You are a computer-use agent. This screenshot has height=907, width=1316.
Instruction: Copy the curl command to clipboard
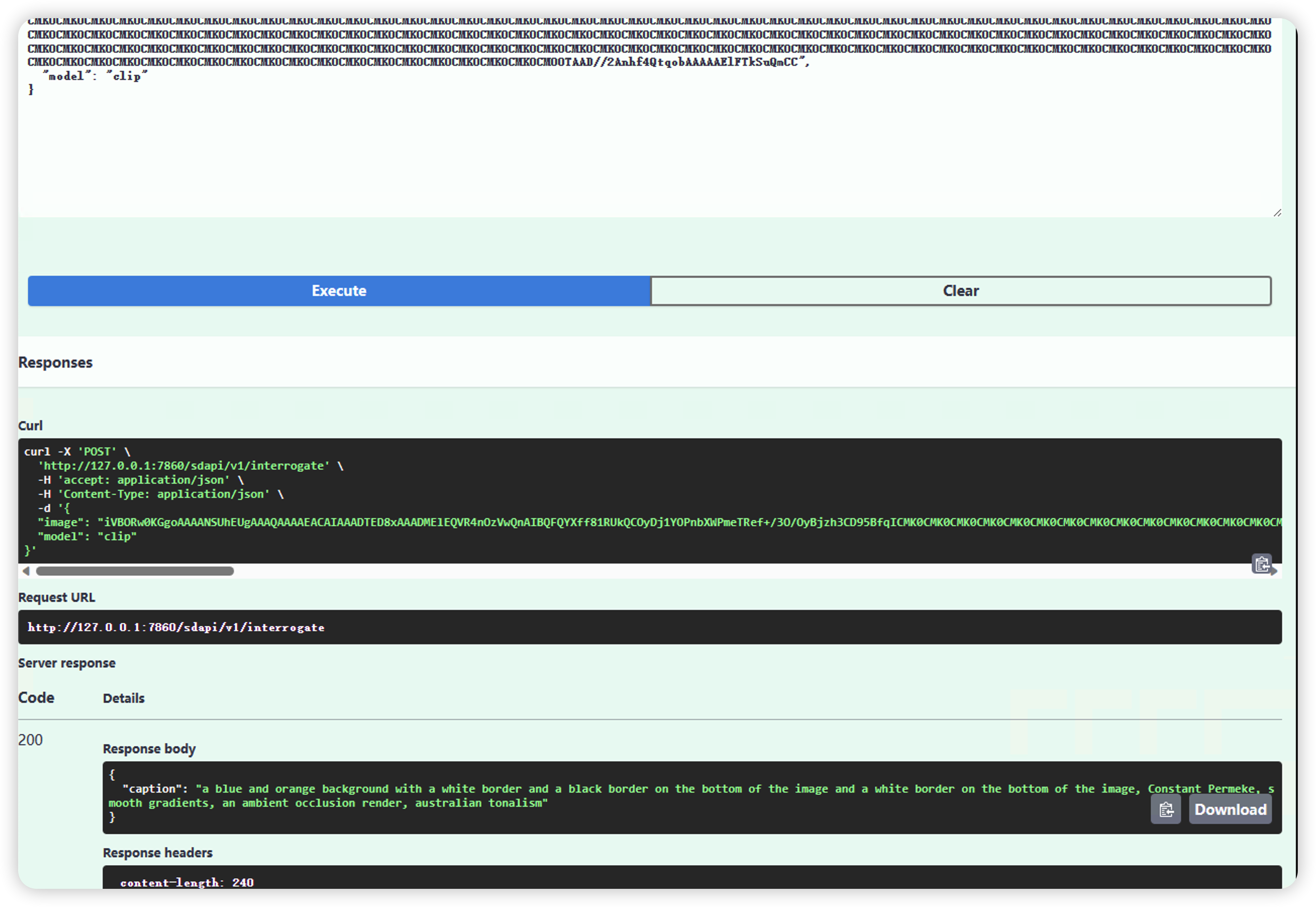pos(1261,564)
